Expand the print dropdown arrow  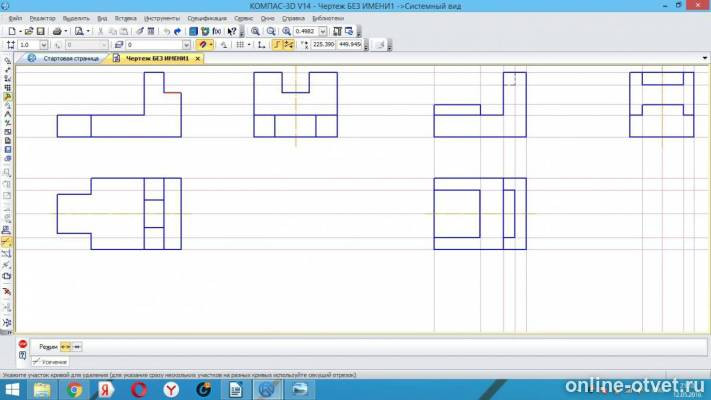[66, 31]
